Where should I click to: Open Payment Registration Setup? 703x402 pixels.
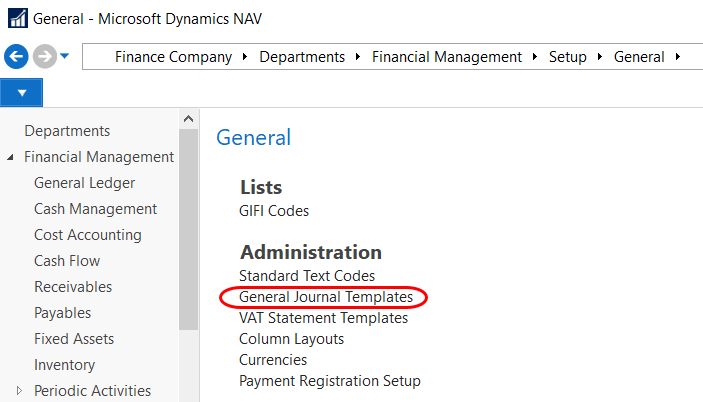tap(329, 381)
